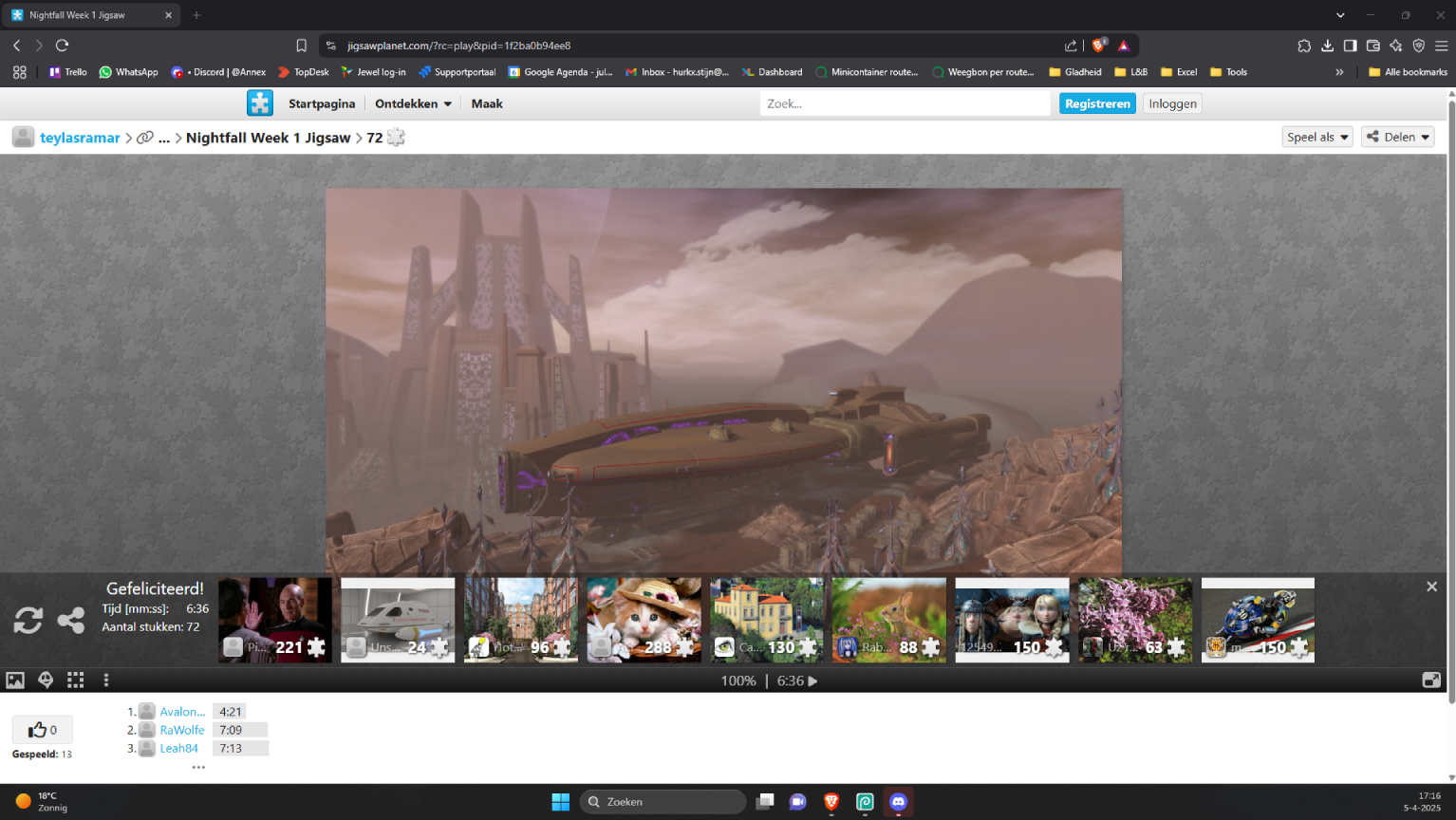Open the Brave Shields lion icon
Image resolution: width=1456 pixels, height=820 pixels.
coord(1099,46)
